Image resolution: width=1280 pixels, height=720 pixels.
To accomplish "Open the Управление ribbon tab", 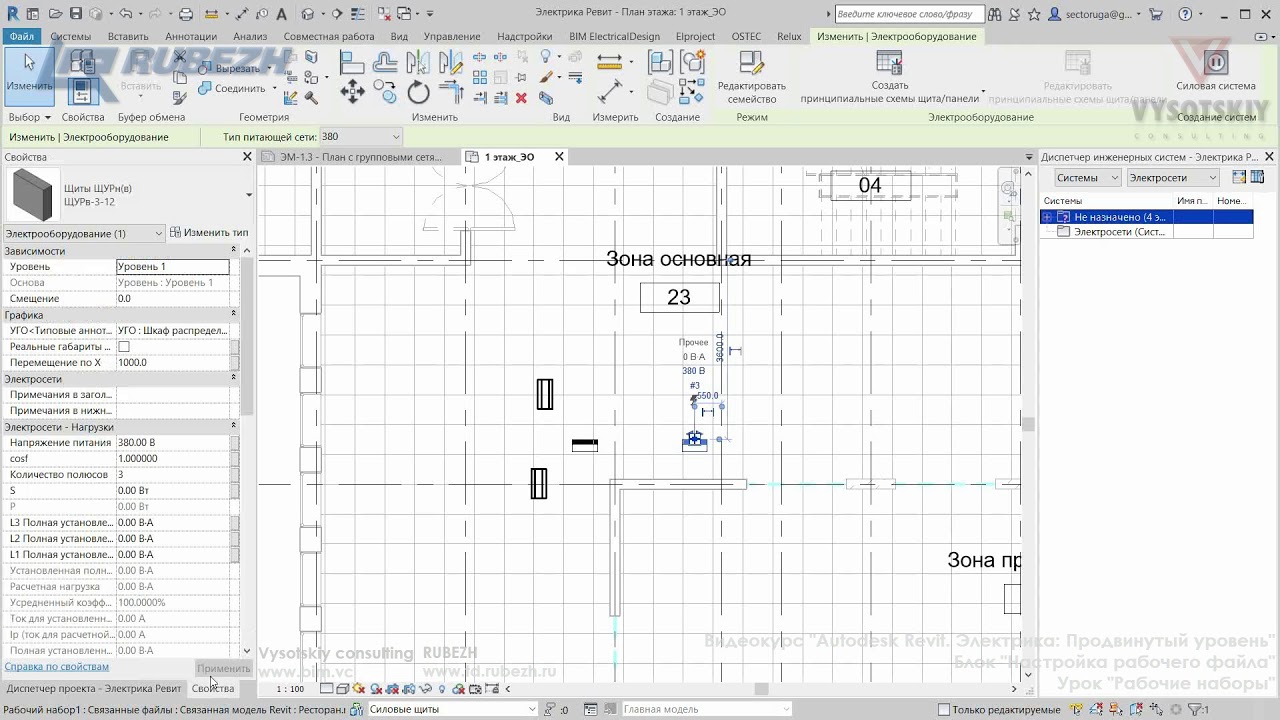I will pyautogui.click(x=452, y=36).
